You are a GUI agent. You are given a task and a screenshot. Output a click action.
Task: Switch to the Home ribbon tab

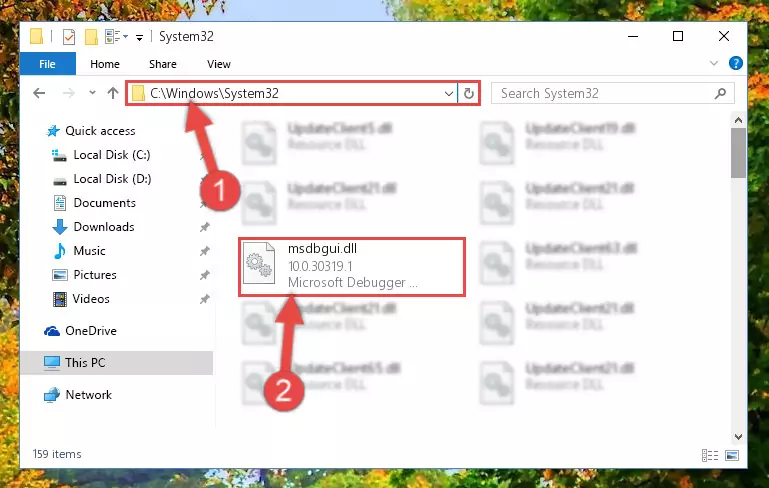point(104,64)
